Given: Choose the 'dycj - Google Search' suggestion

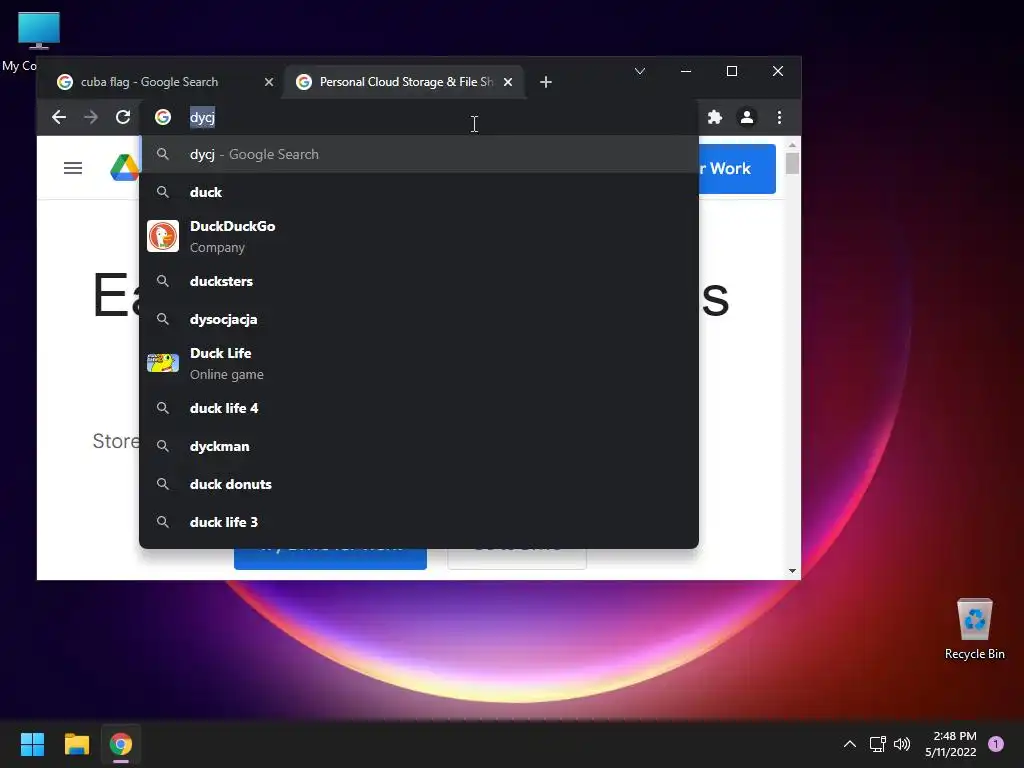Looking at the screenshot, I should point(419,154).
